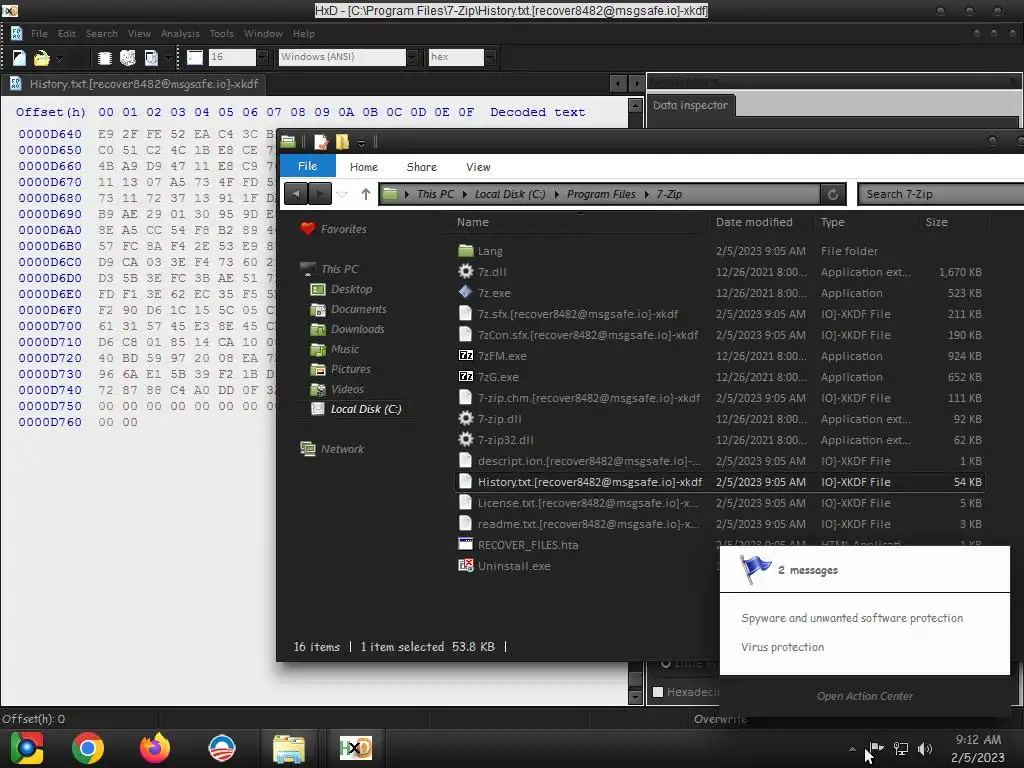This screenshot has width=1024, height=768.
Task: Open the Window menu in HxD
Action: point(263,33)
